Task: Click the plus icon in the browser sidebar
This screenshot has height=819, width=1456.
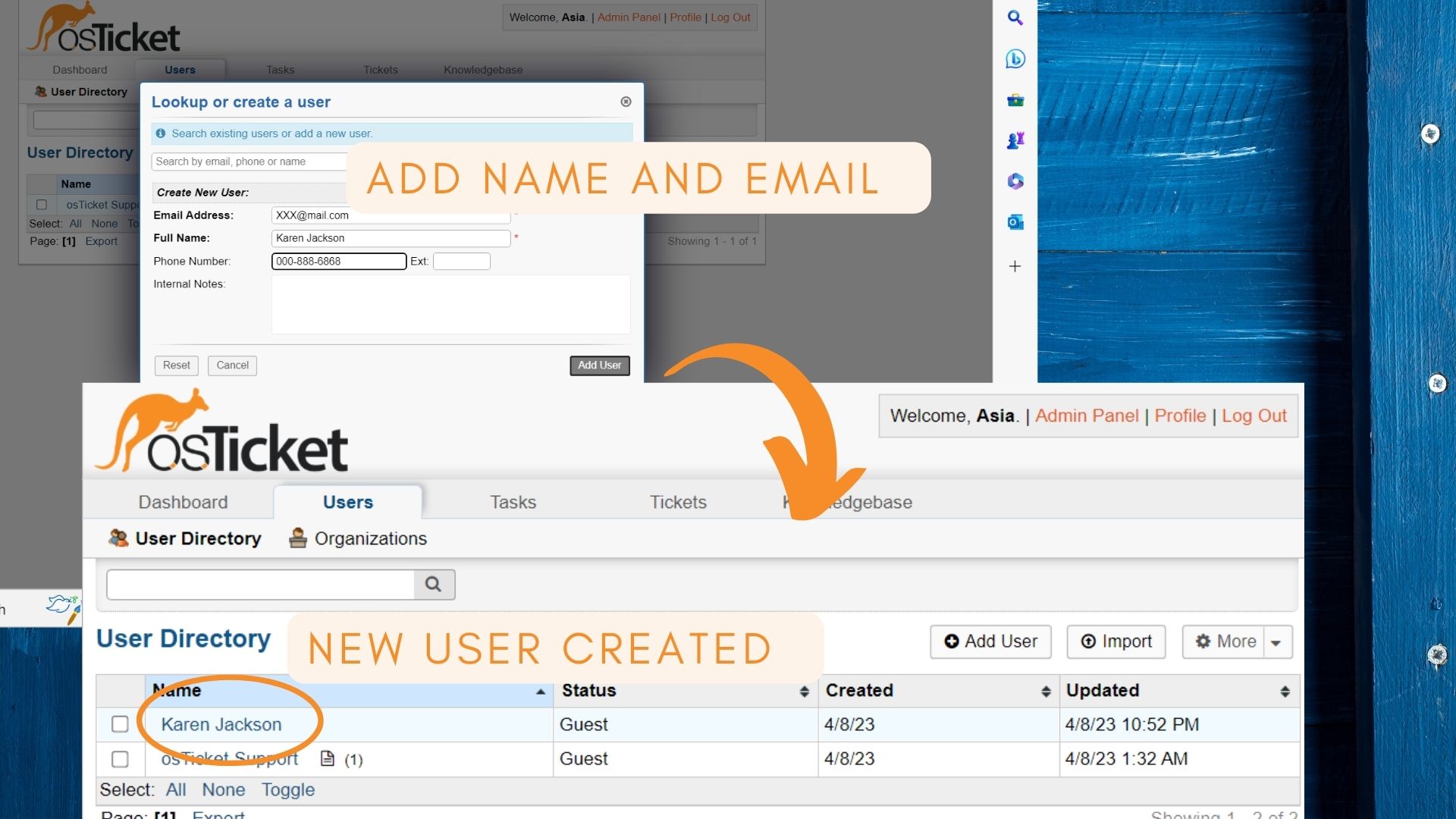Action: pyautogui.click(x=1015, y=266)
